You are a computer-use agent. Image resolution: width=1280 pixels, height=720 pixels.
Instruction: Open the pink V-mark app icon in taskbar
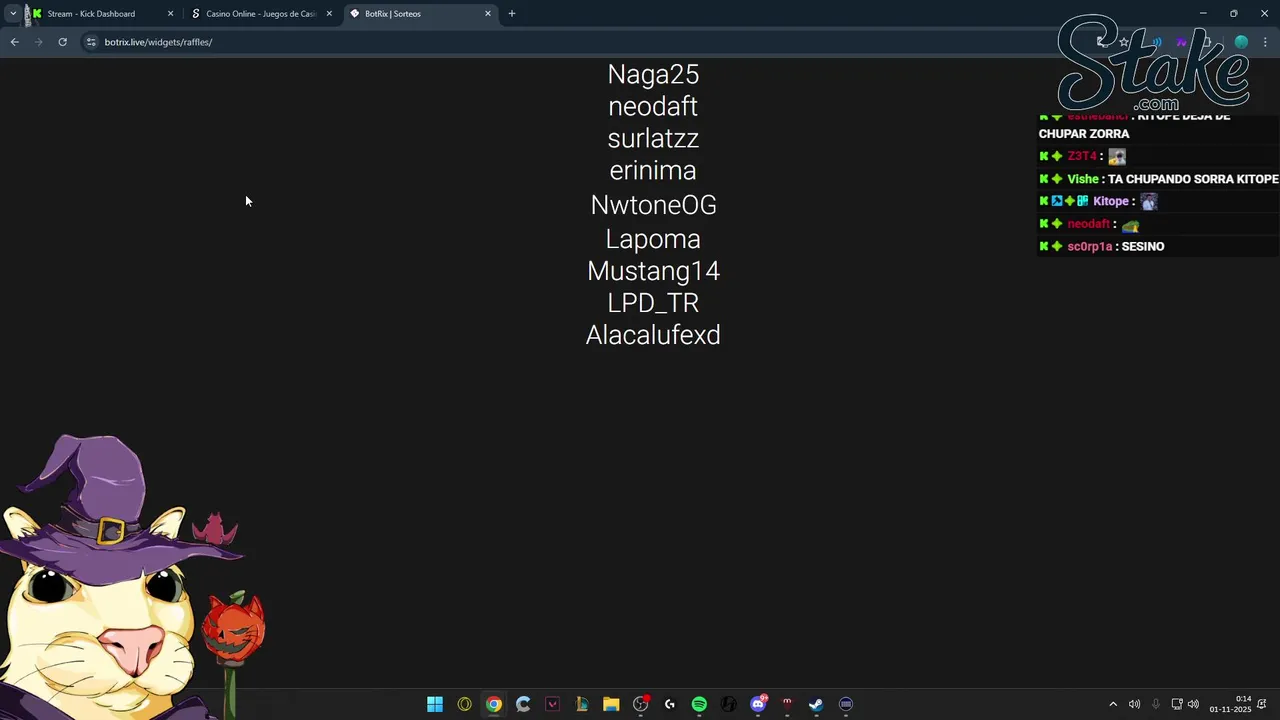[552, 704]
